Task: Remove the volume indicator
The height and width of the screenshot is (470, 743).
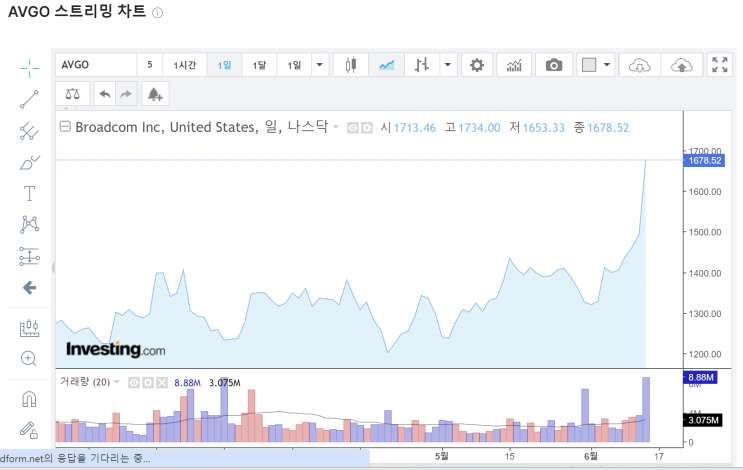Action: click(x=162, y=382)
